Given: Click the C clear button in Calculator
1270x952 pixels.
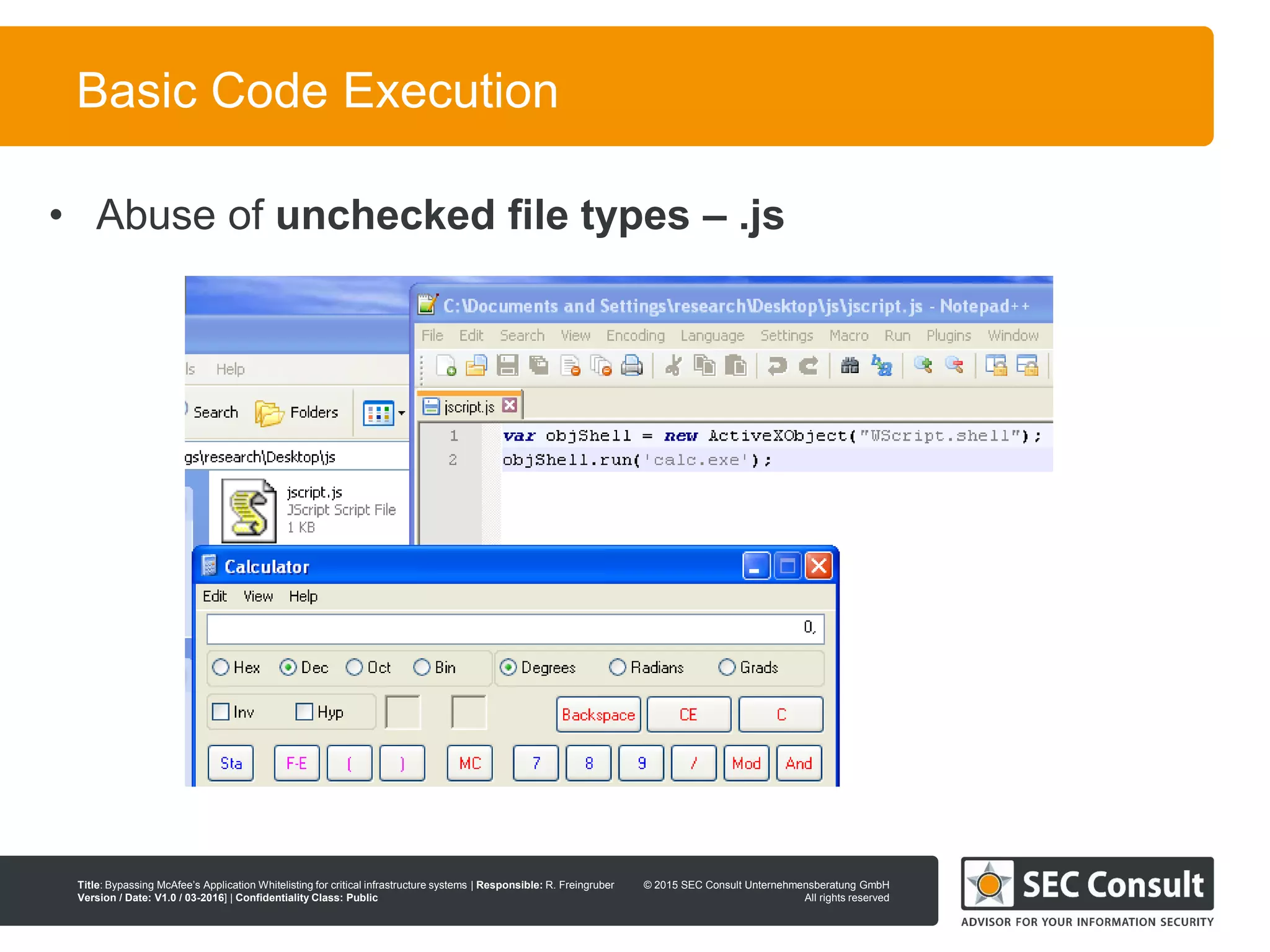Looking at the screenshot, I should [x=781, y=715].
